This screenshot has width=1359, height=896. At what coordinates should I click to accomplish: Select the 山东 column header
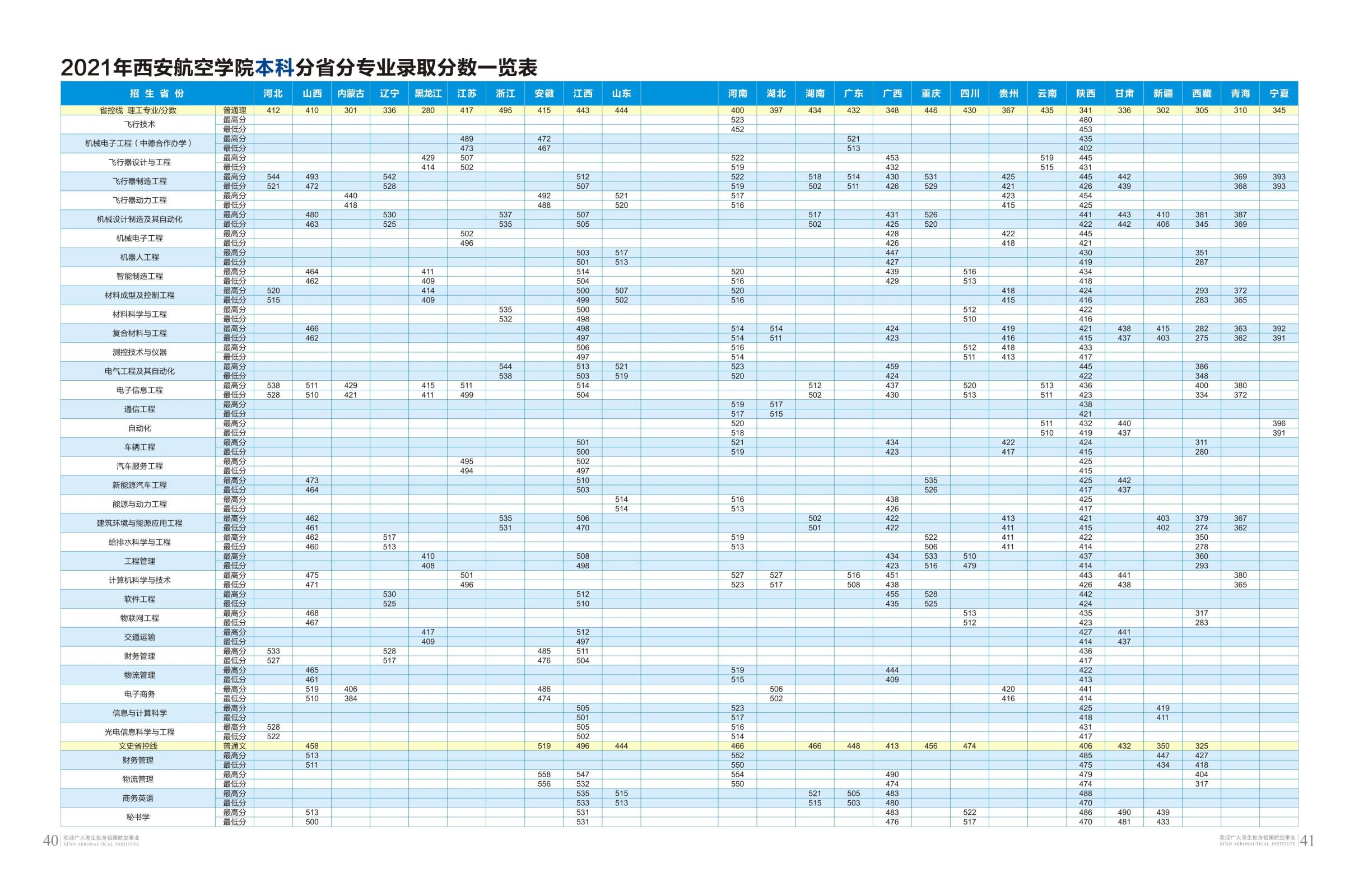click(621, 94)
